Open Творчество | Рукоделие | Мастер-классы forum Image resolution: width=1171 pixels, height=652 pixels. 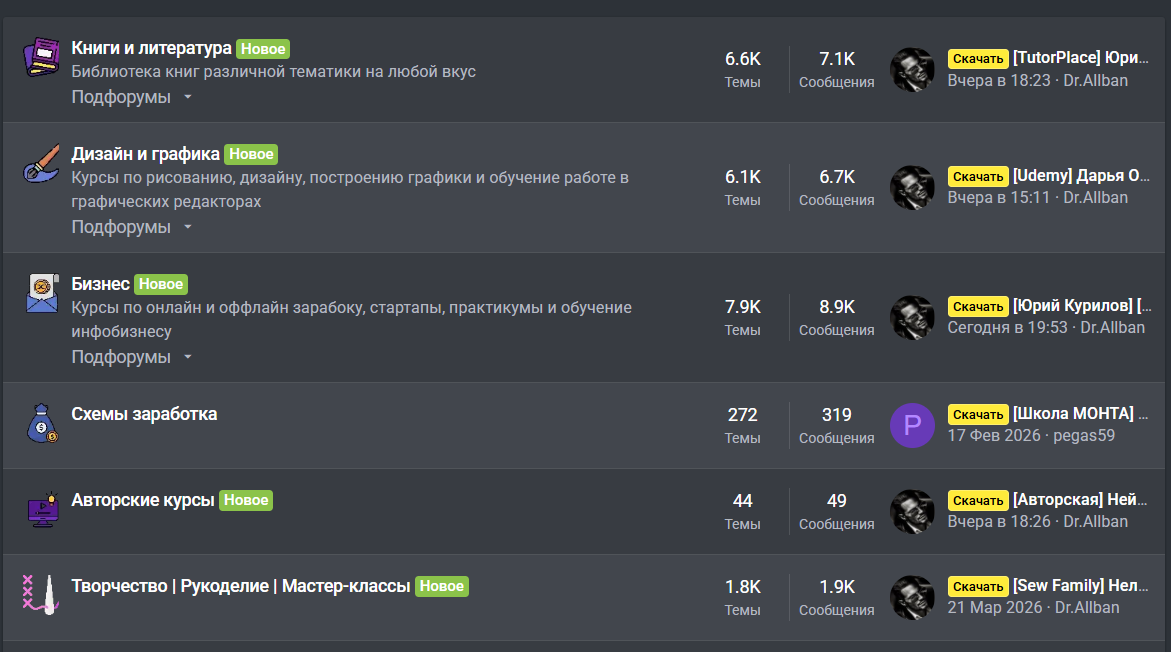pyautogui.click(x=241, y=586)
